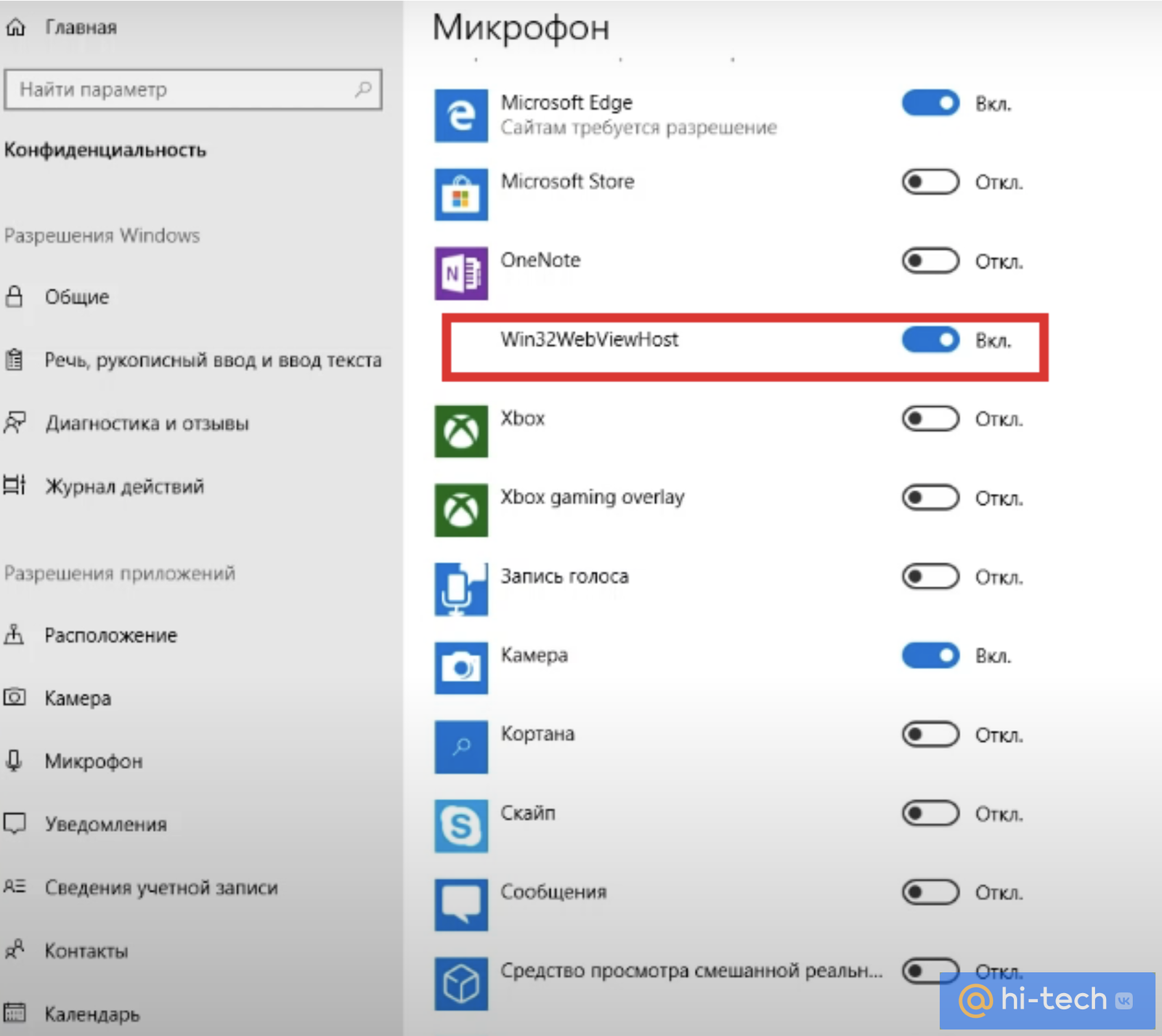Image resolution: width=1162 pixels, height=1036 pixels.
Task: Click the Найти параметр search field
Action: [x=193, y=89]
